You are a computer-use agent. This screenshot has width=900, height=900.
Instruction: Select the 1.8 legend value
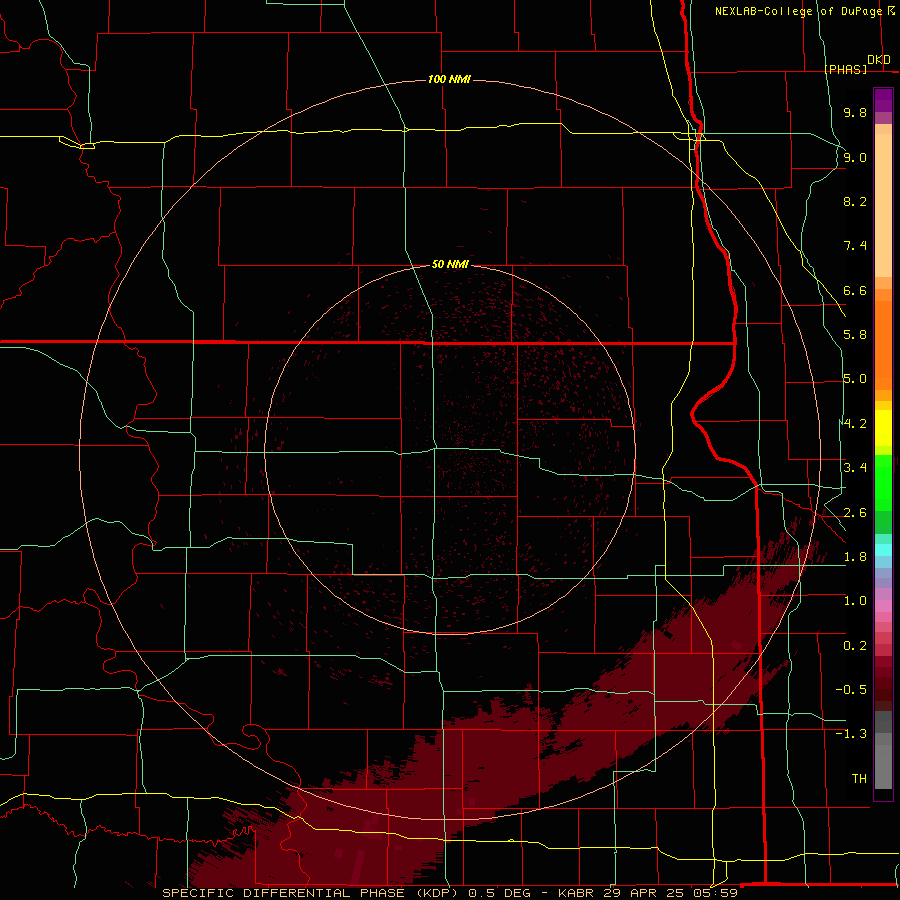click(x=855, y=557)
